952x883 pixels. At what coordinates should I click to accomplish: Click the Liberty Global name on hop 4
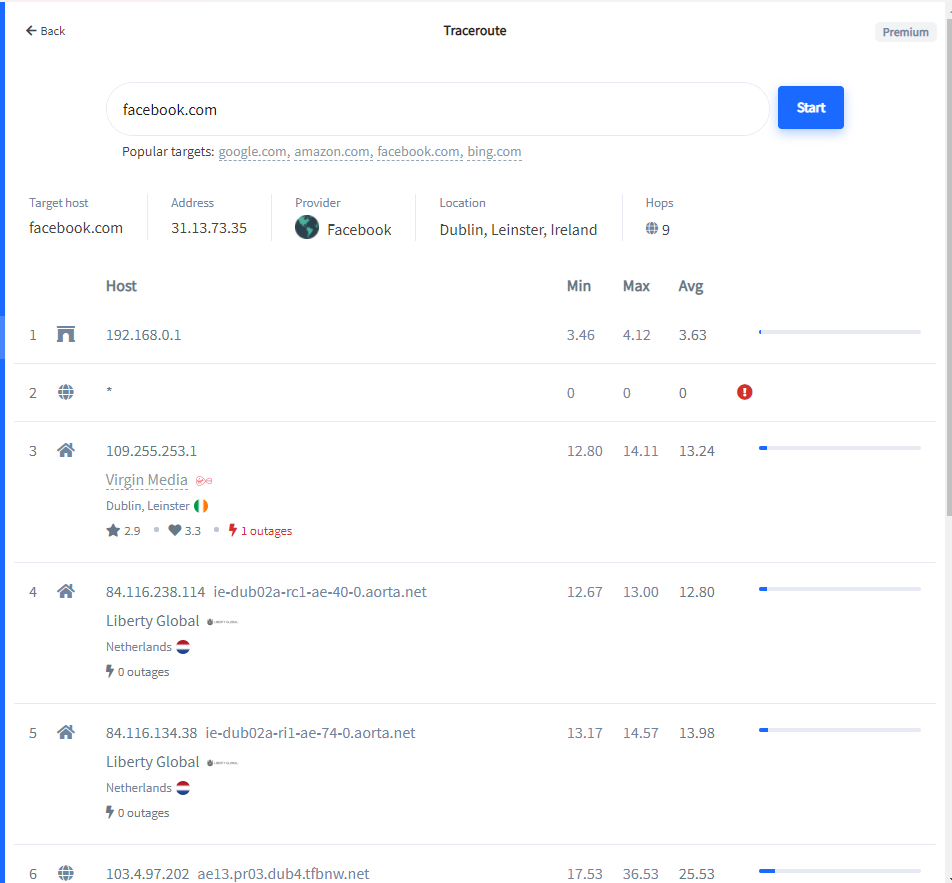click(152, 621)
